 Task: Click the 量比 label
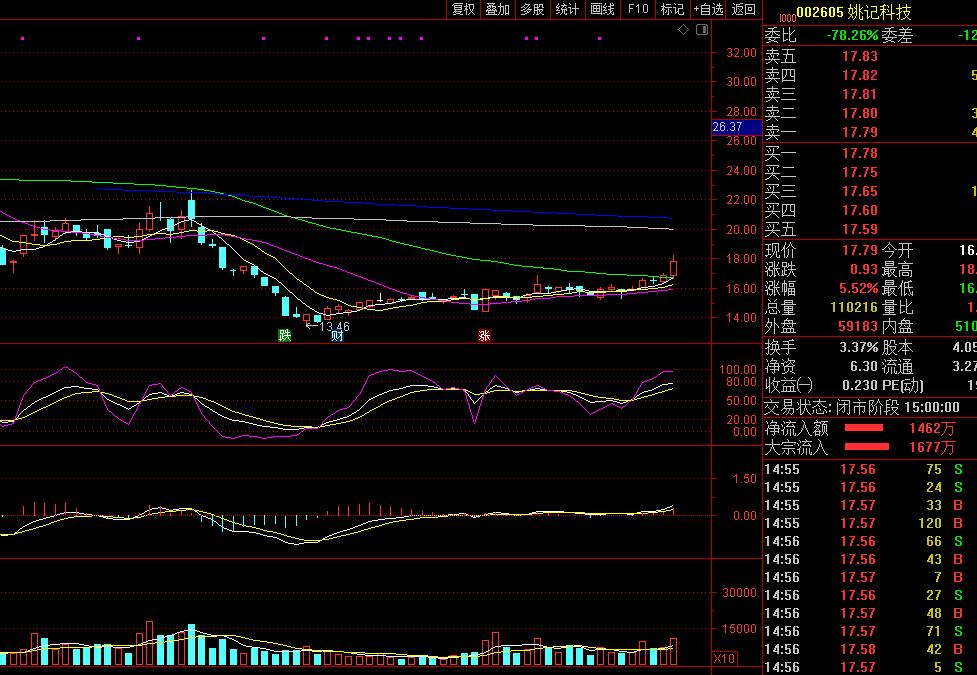[897, 307]
